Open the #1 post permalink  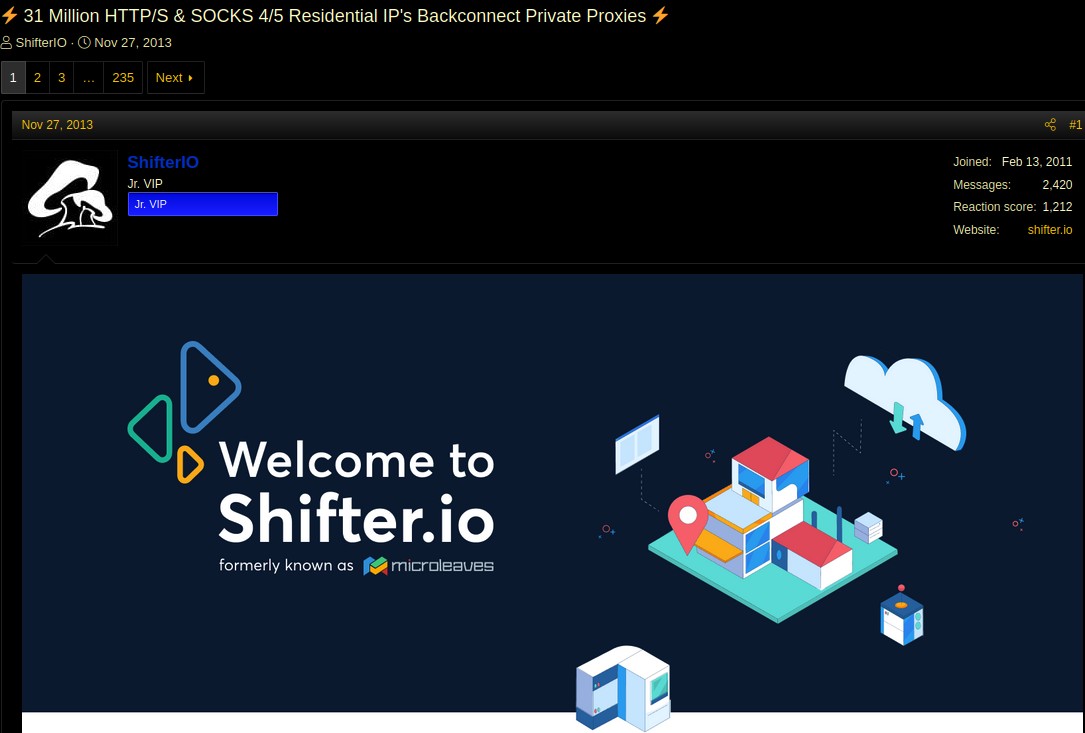[x=1075, y=125]
